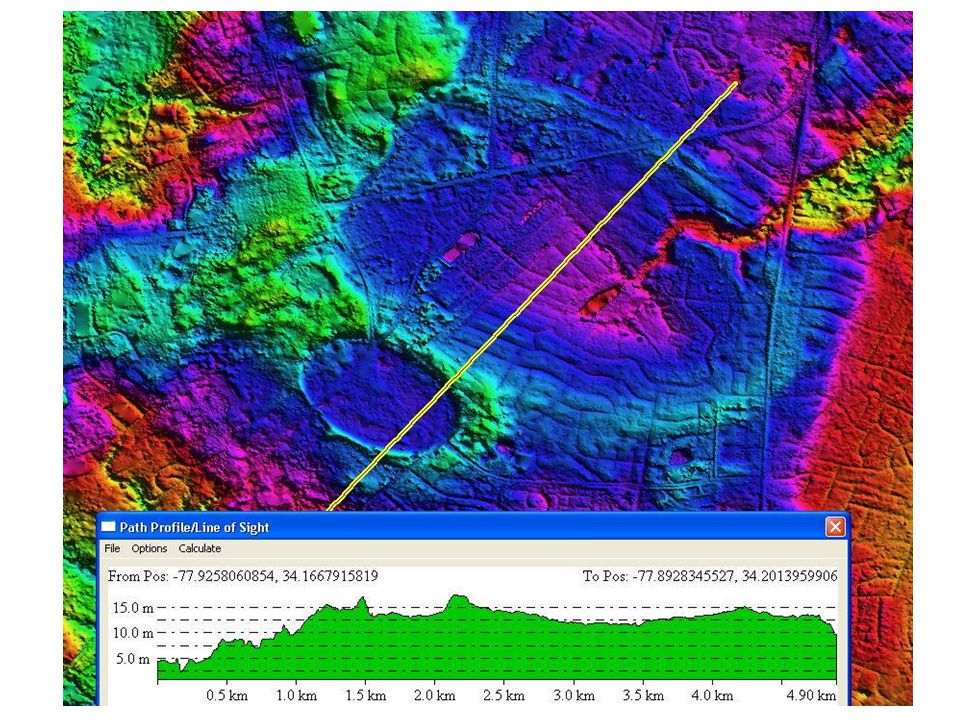Click the 1.0 km distance label
The height and width of the screenshot is (720, 960).
coord(296,696)
